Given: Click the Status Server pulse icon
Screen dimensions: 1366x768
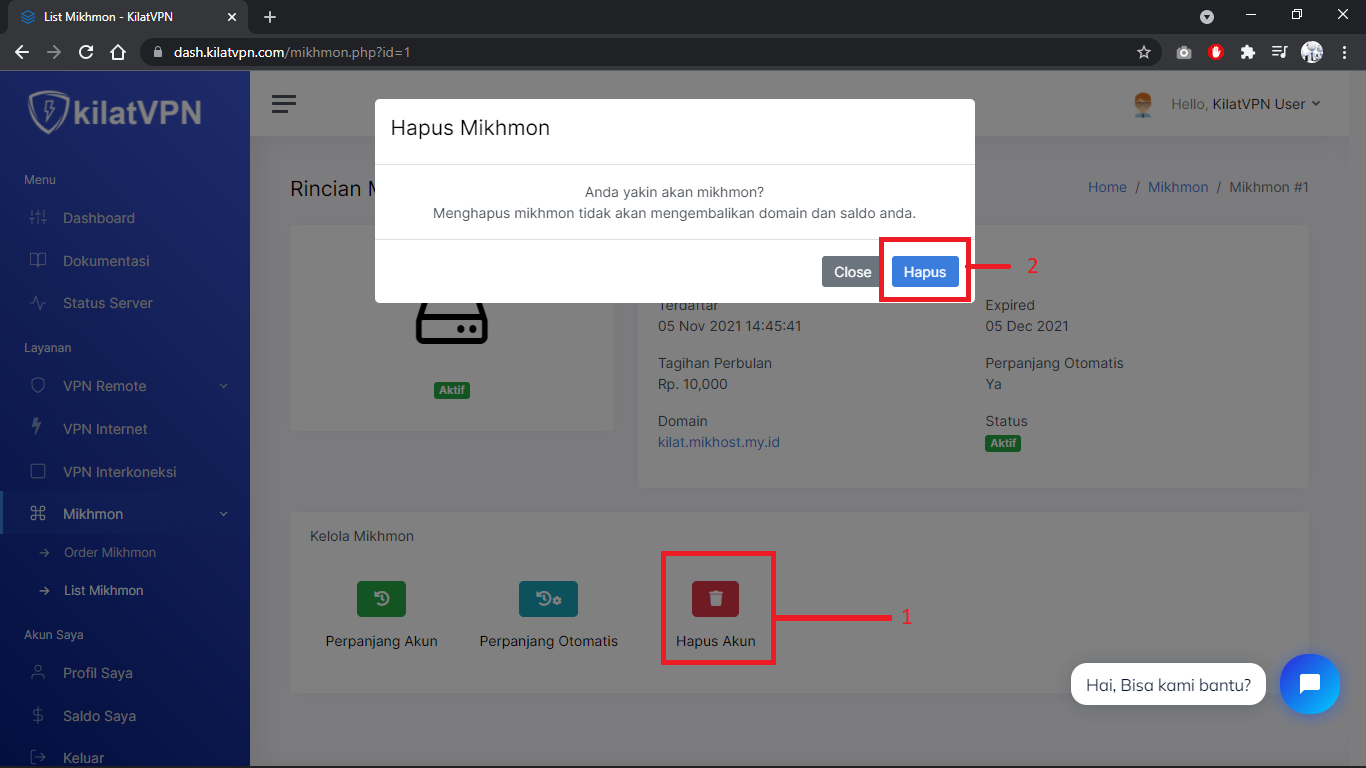Looking at the screenshot, I should [x=38, y=303].
